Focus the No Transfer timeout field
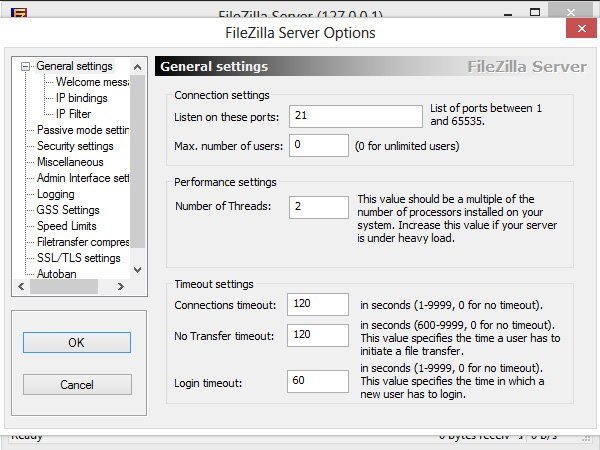600x450 pixels. pyautogui.click(x=318, y=335)
